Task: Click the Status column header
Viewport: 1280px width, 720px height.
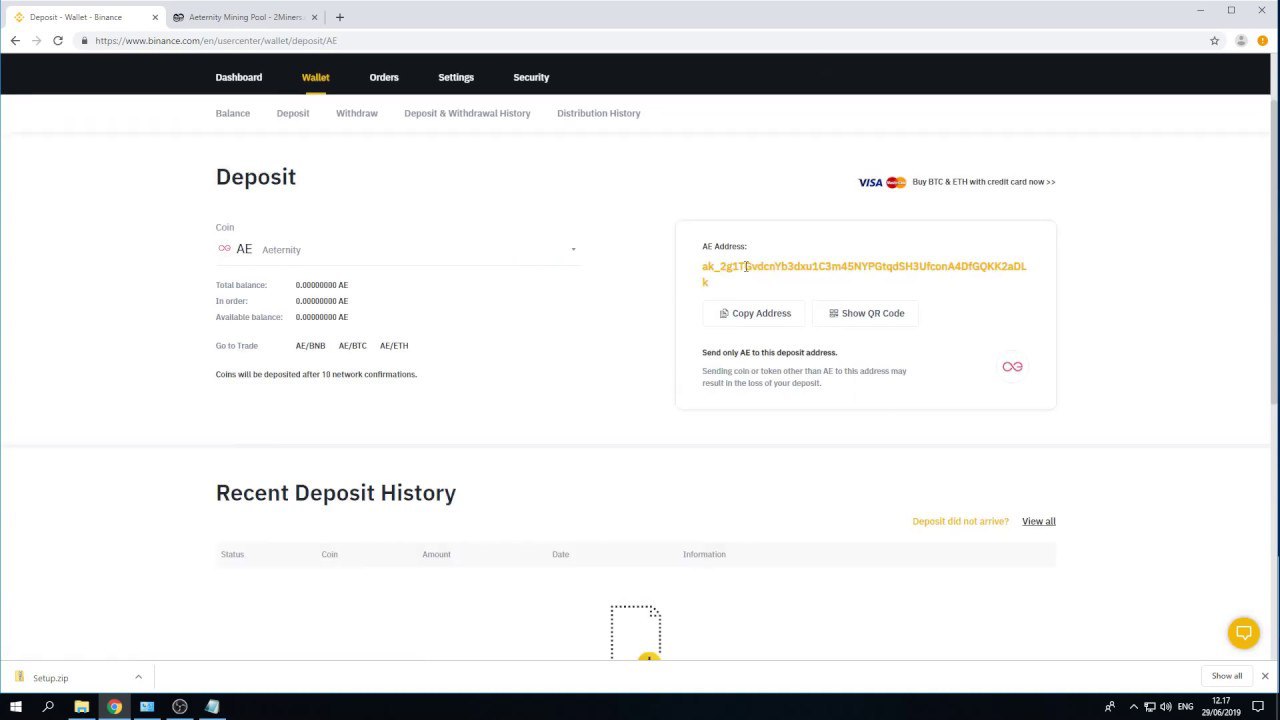Action: [232, 554]
